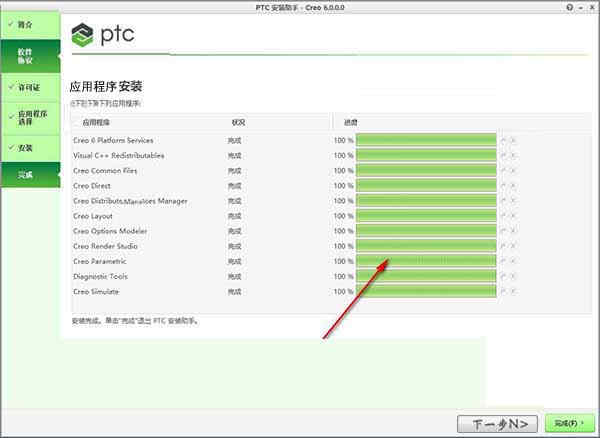Image resolution: width=600 pixels, height=438 pixels.
Task: Click the cancel X icon for Creo Direct
Action: [513, 186]
